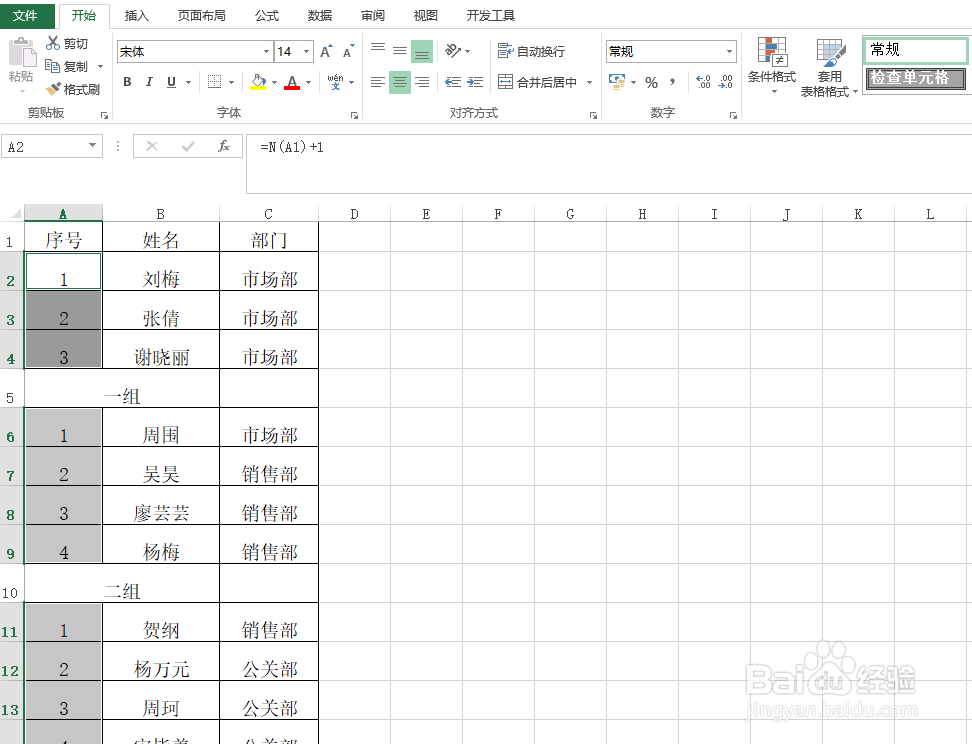Open the border style dropdown arrow
The width and height of the screenshot is (972, 744).
[231, 82]
